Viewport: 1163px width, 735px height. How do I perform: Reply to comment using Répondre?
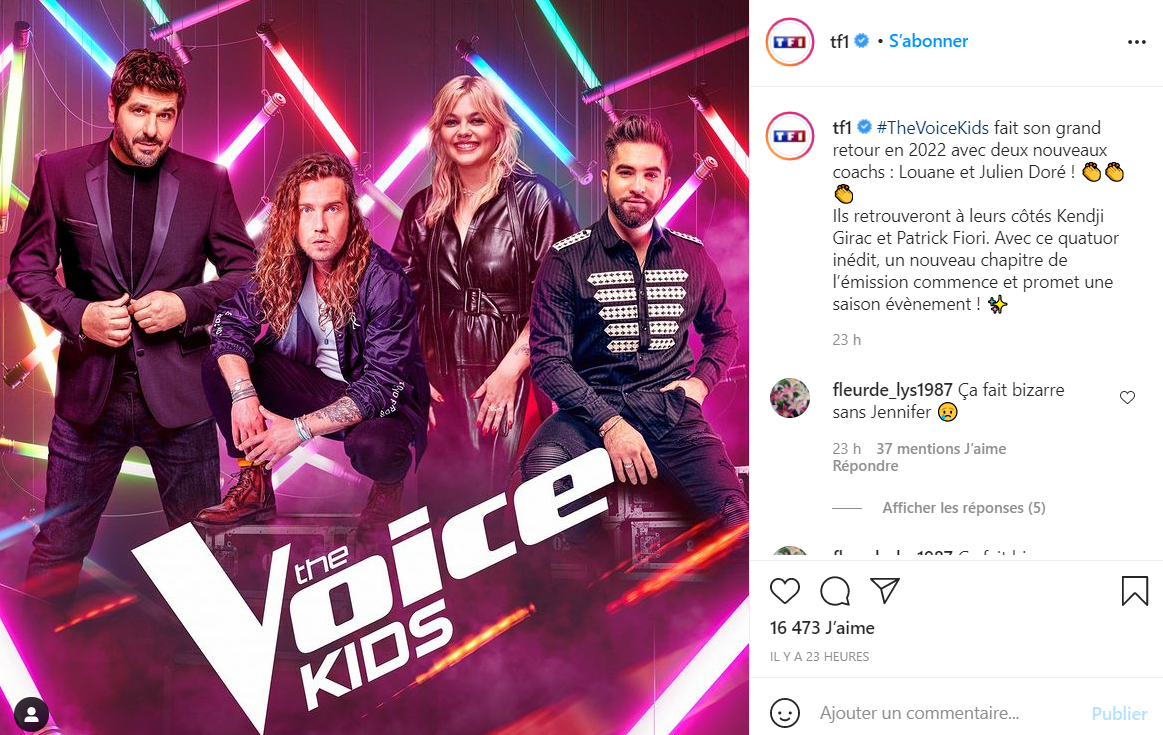click(x=865, y=466)
